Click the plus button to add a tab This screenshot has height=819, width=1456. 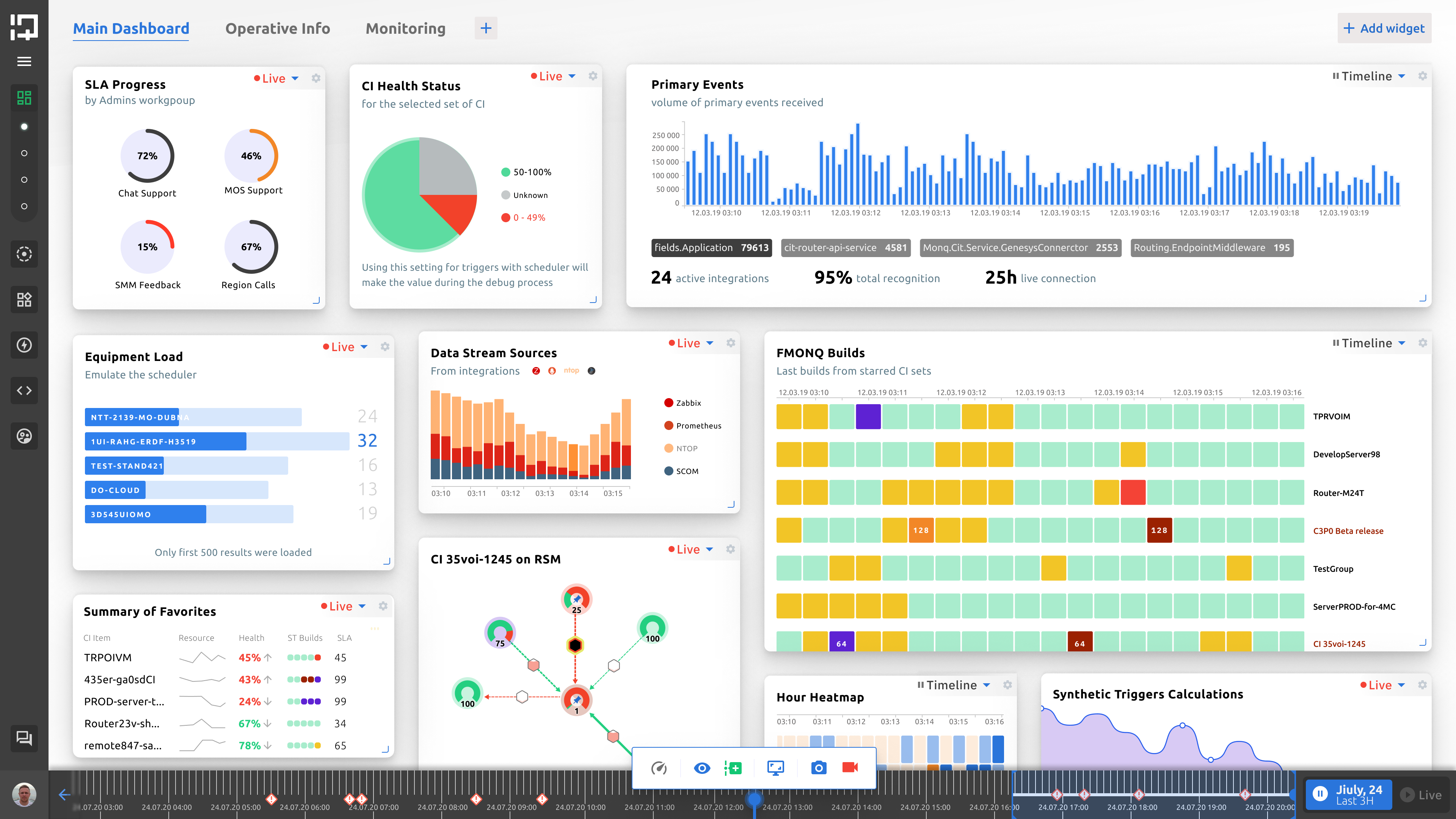(x=485, y=28)
